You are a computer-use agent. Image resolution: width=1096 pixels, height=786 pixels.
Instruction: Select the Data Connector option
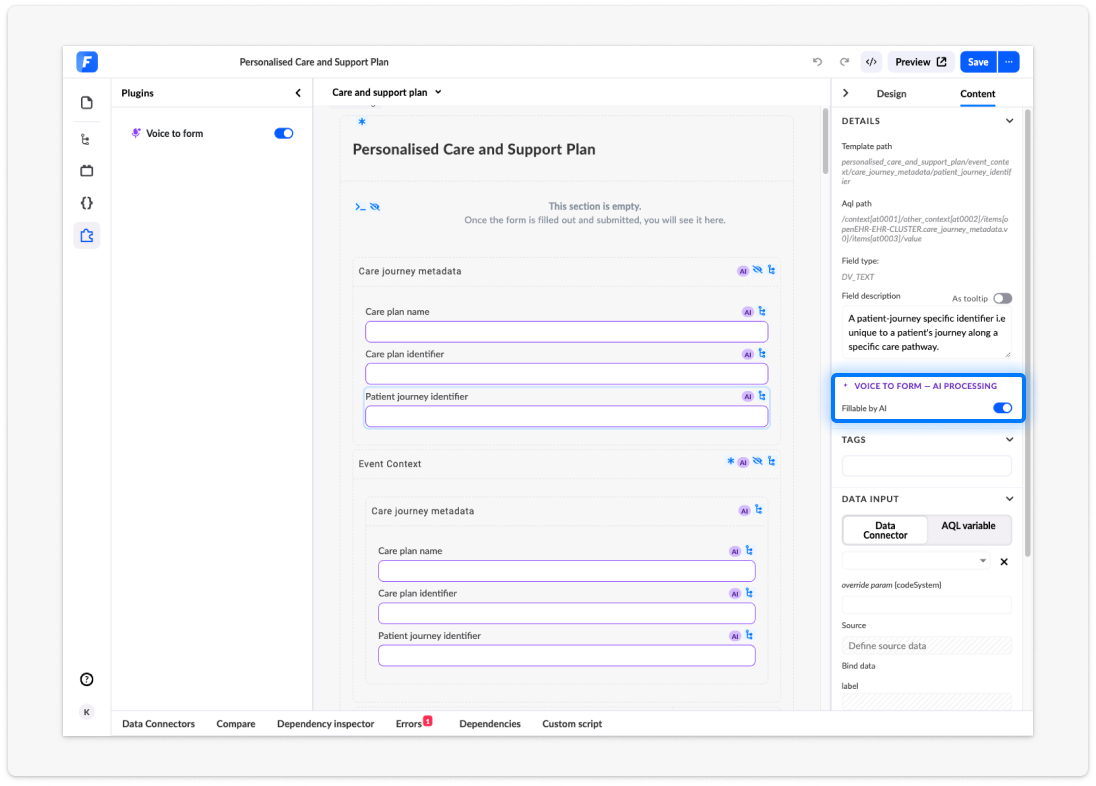[885, 530]
